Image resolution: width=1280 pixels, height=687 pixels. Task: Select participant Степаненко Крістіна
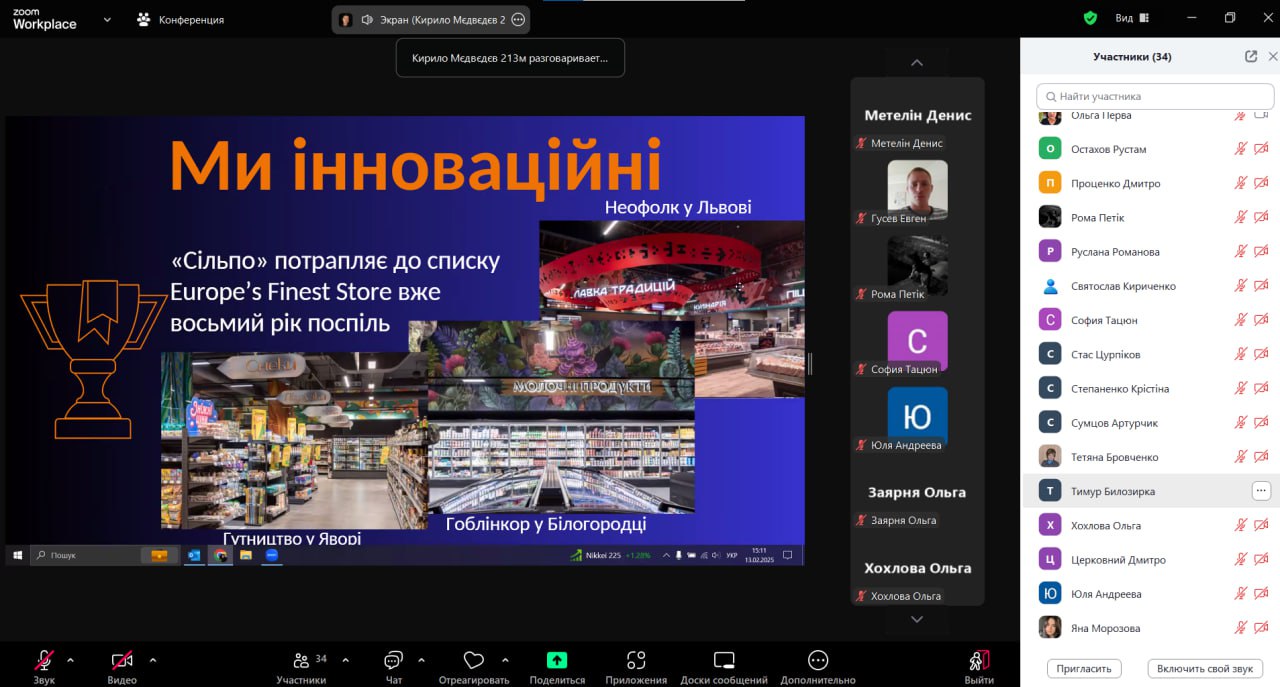(1150, 388)
